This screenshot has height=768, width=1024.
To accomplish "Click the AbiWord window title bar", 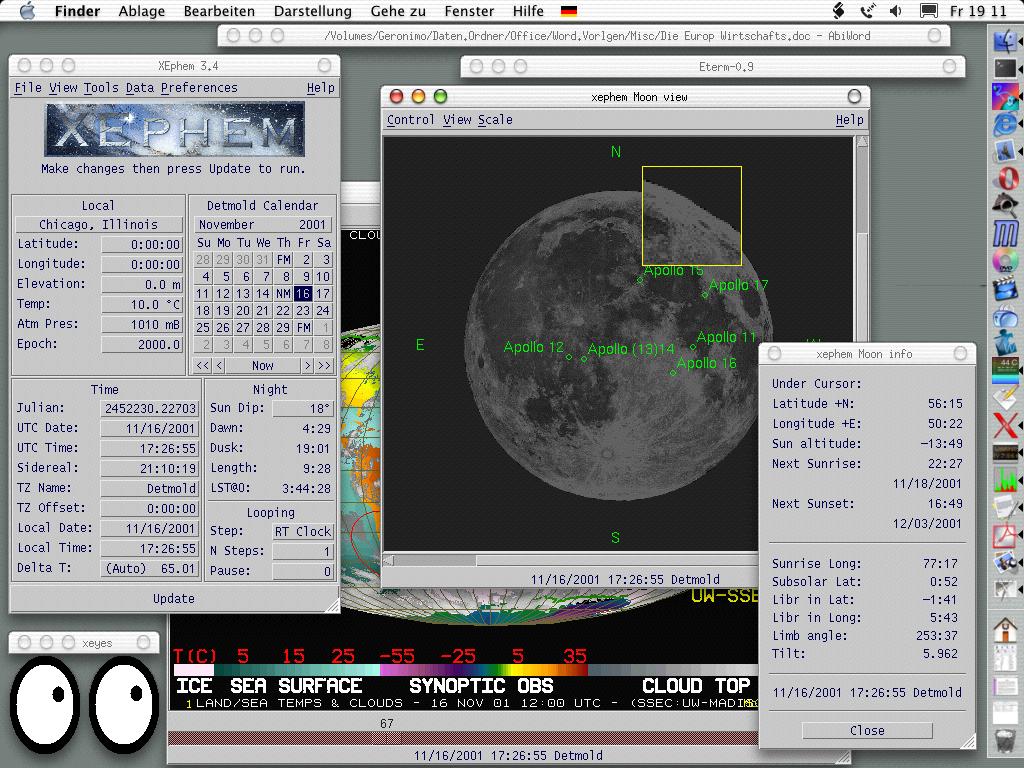I will click(x=584, y=35).
